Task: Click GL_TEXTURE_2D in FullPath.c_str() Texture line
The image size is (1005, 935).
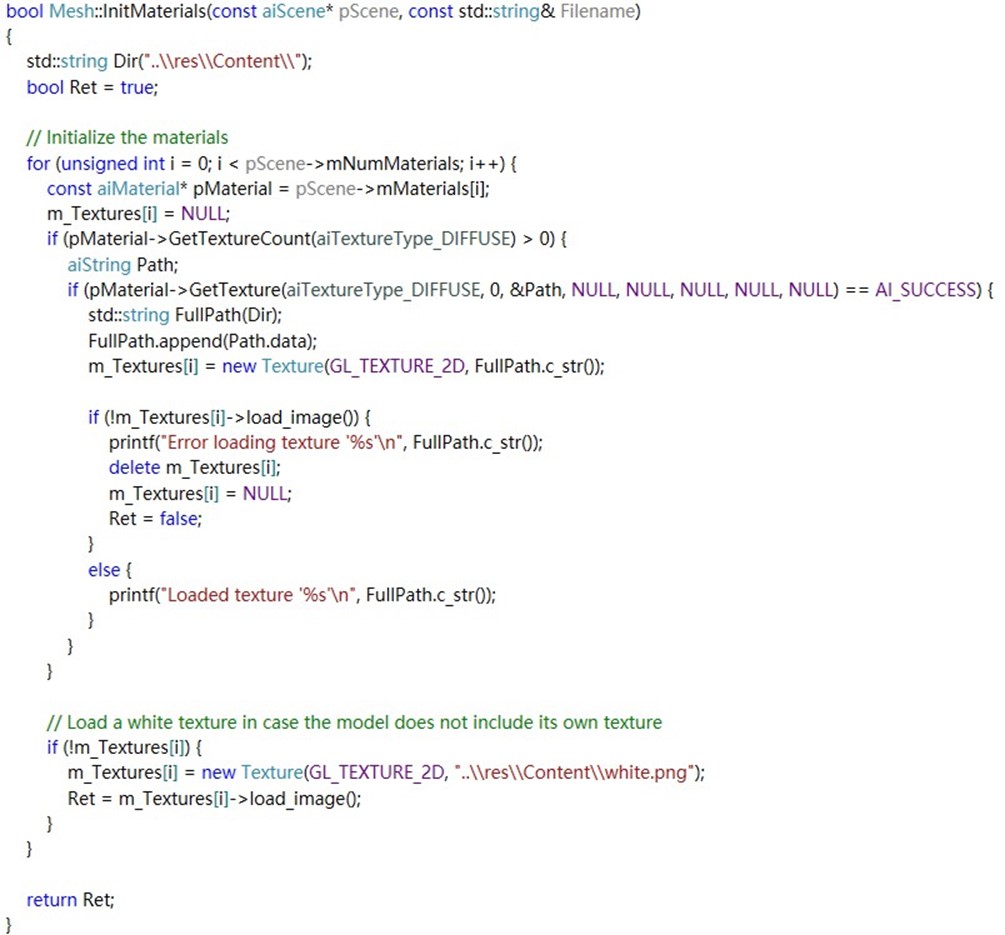Action: [397, 367]
